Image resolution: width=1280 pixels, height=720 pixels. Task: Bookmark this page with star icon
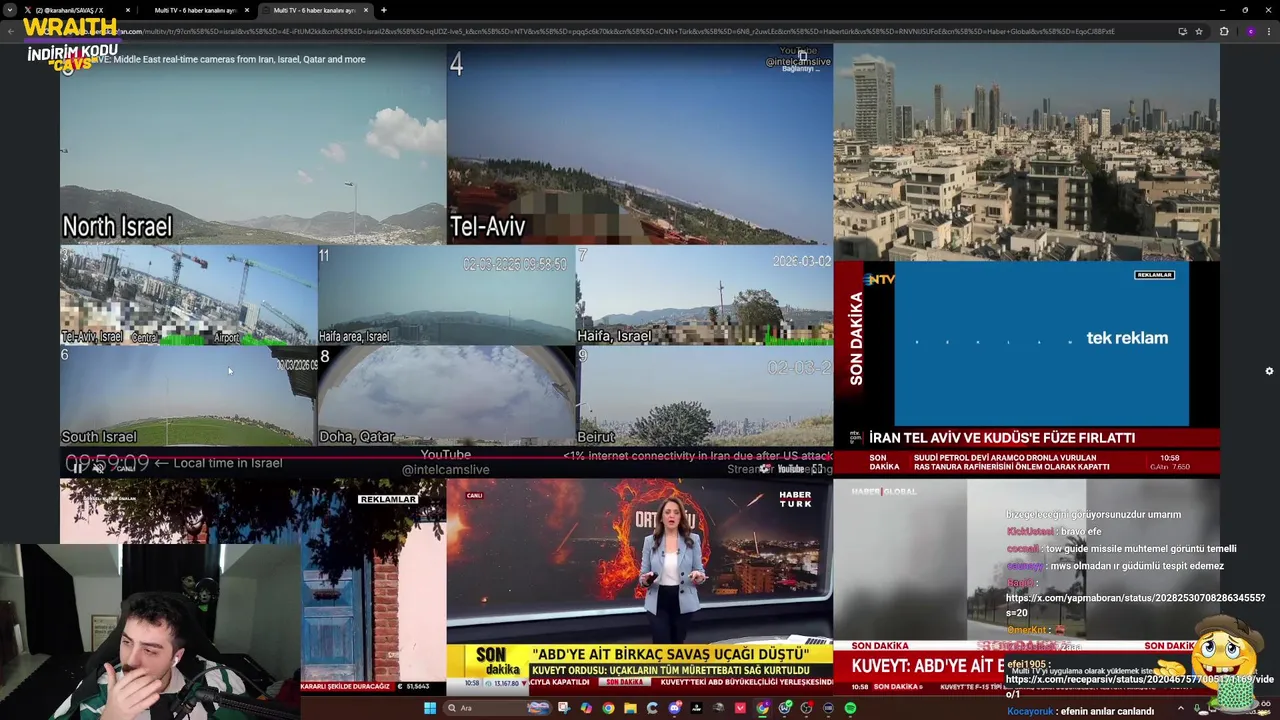tap(1198, 31)
